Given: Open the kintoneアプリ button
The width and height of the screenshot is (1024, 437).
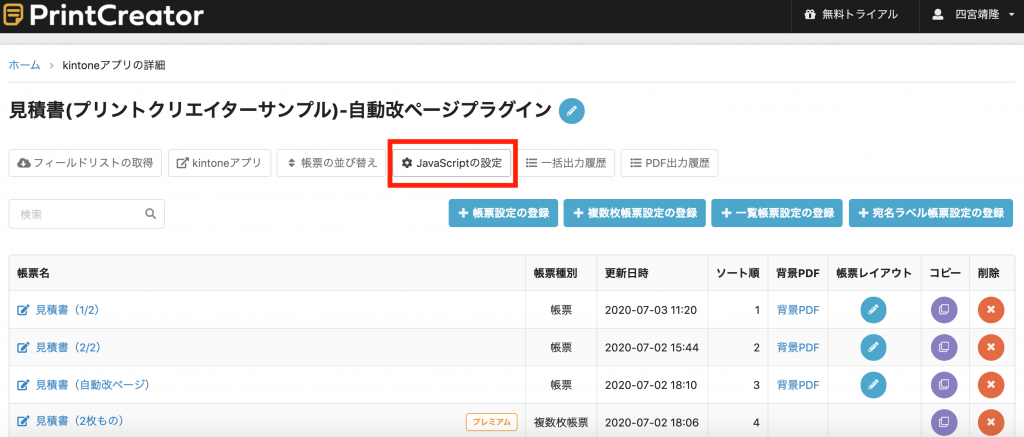Looking at the screenshot, I should click(x=219, y=163).
